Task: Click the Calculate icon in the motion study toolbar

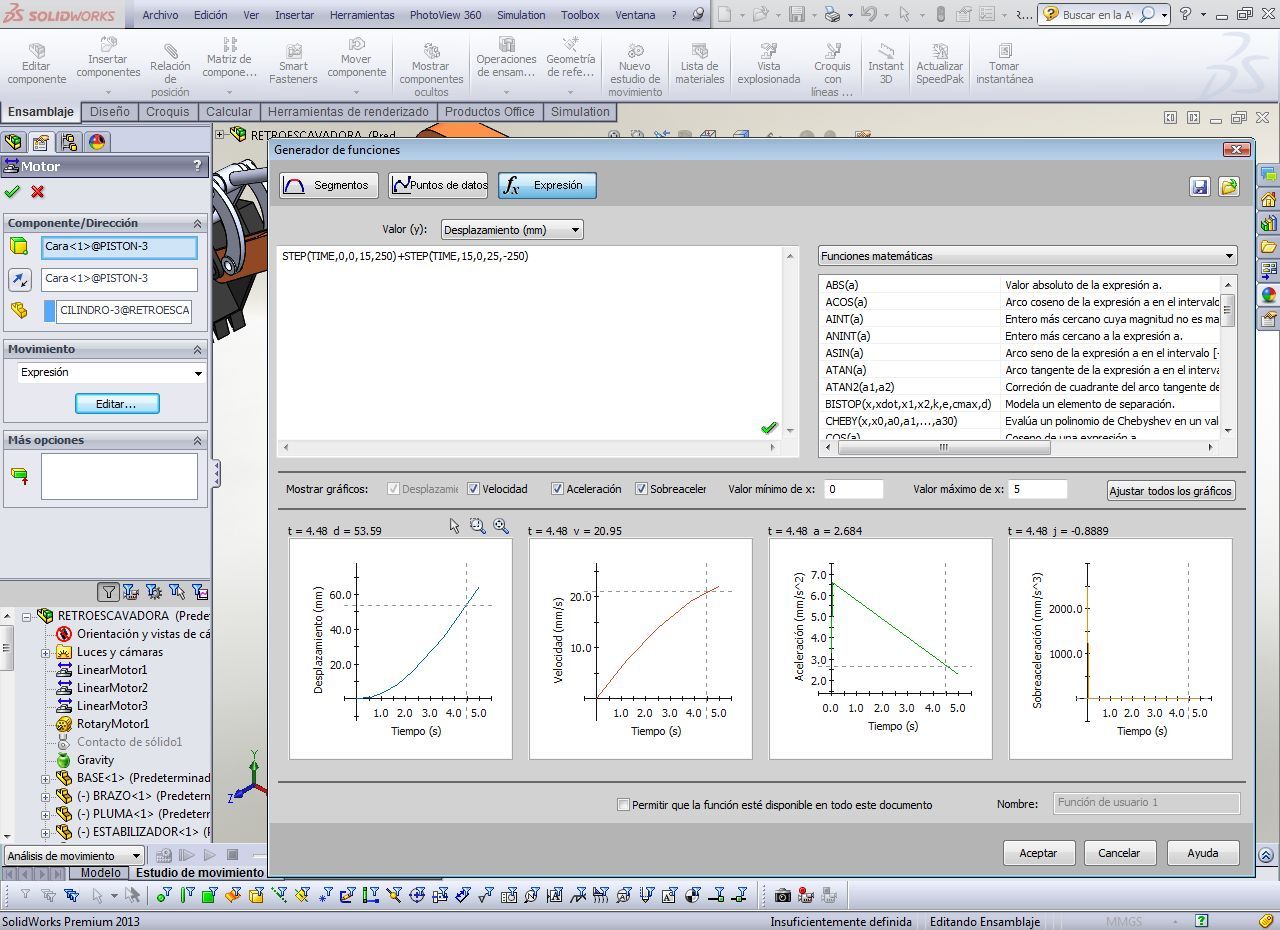Action: coord(163,855)
